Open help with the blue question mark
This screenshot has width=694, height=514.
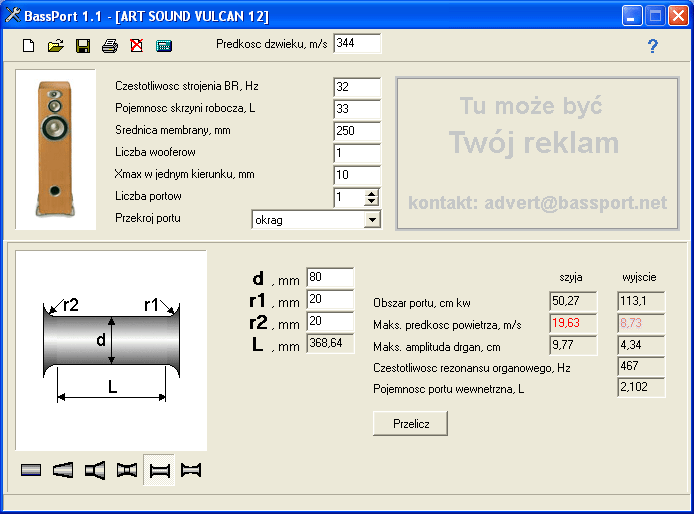click(x=653, y=46)
